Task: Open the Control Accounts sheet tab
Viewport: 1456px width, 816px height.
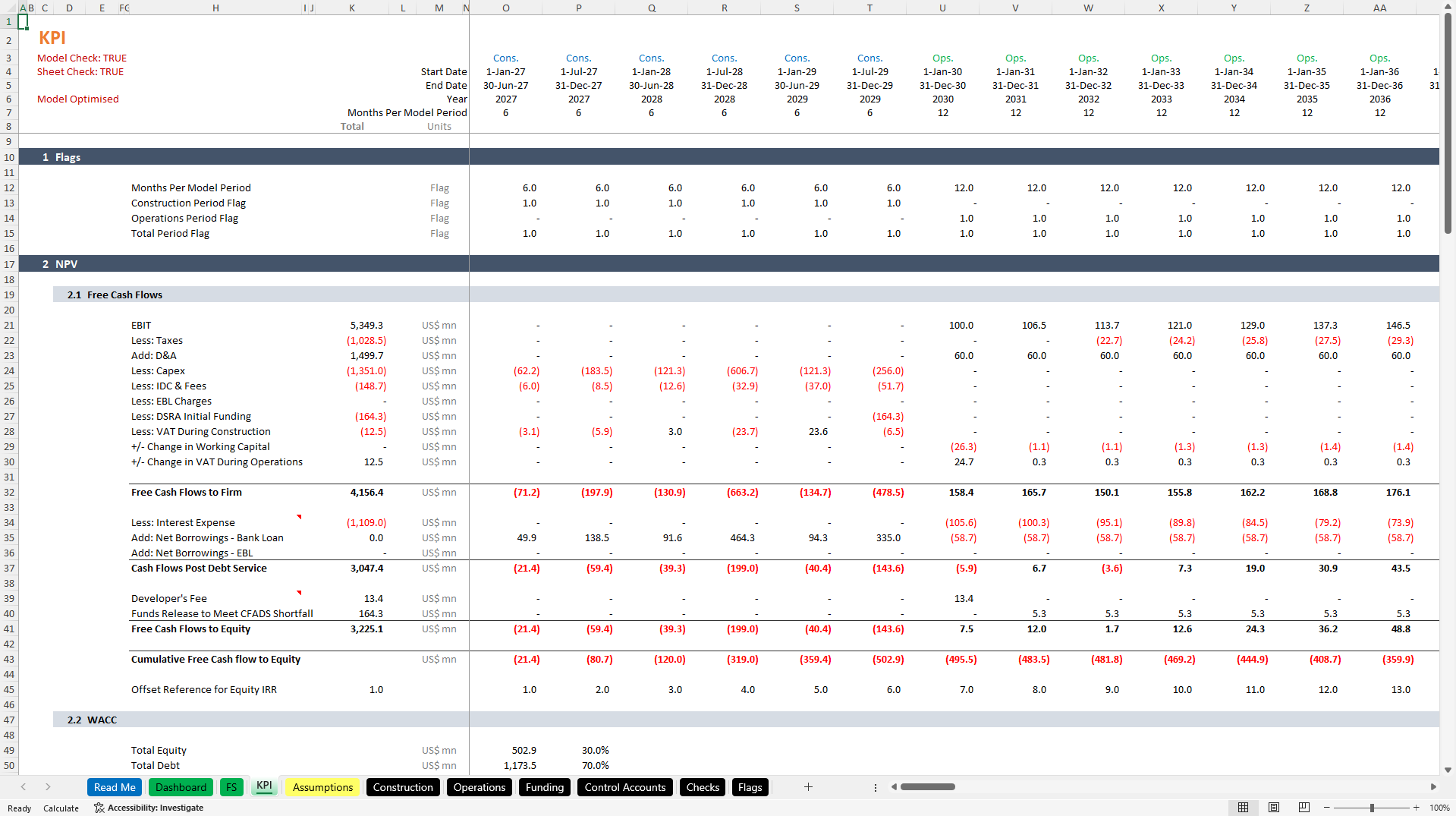Action: click(x=625, y=787)
